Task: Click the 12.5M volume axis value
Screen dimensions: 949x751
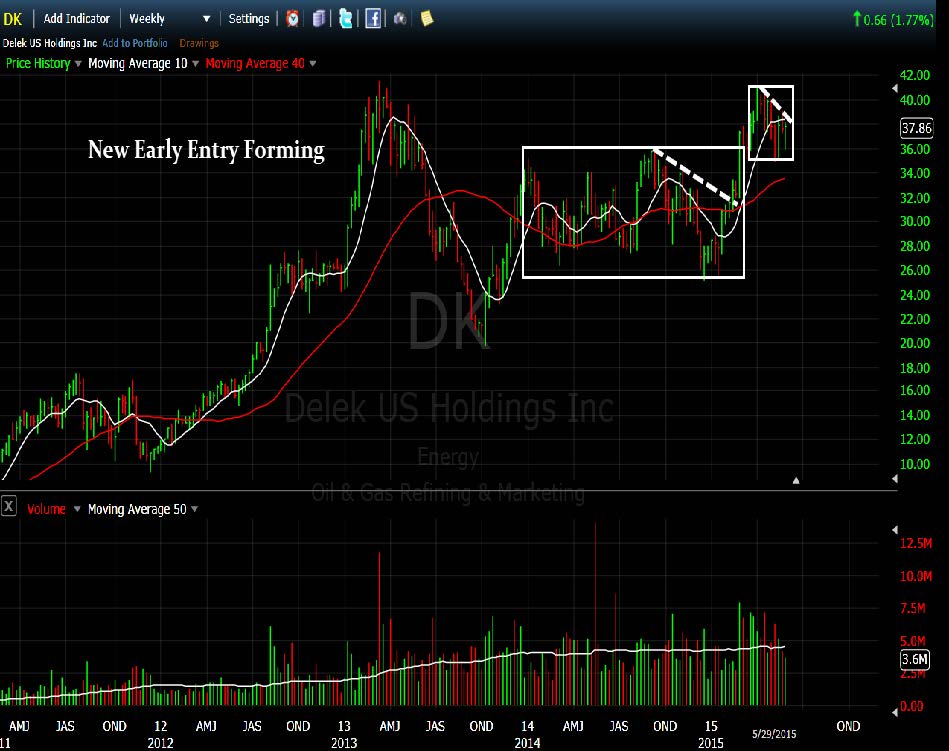Action: (x=916, y=543)
